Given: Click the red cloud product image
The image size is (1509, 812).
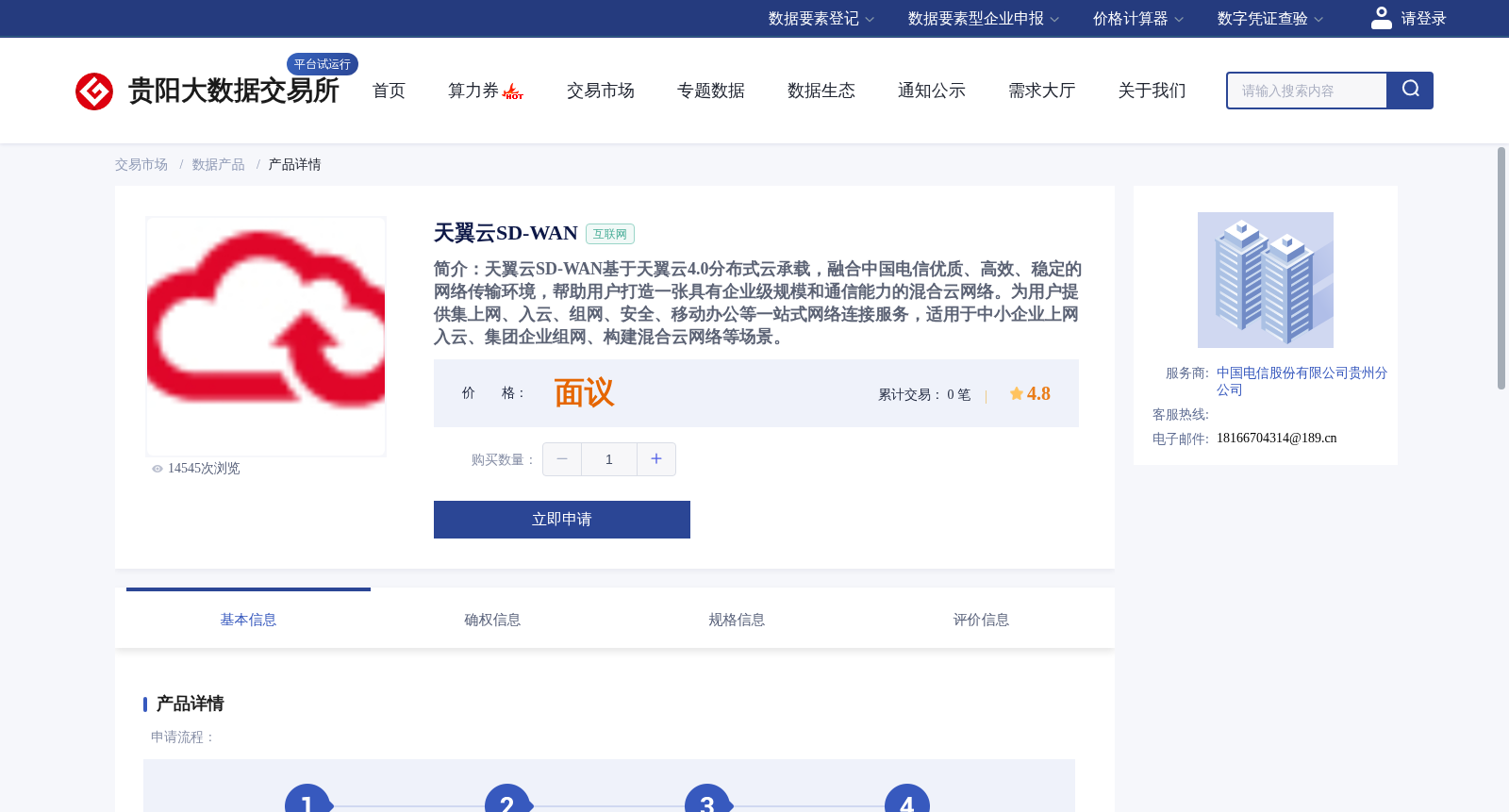Looking at the screenshot, I should [x=266, y=337].
